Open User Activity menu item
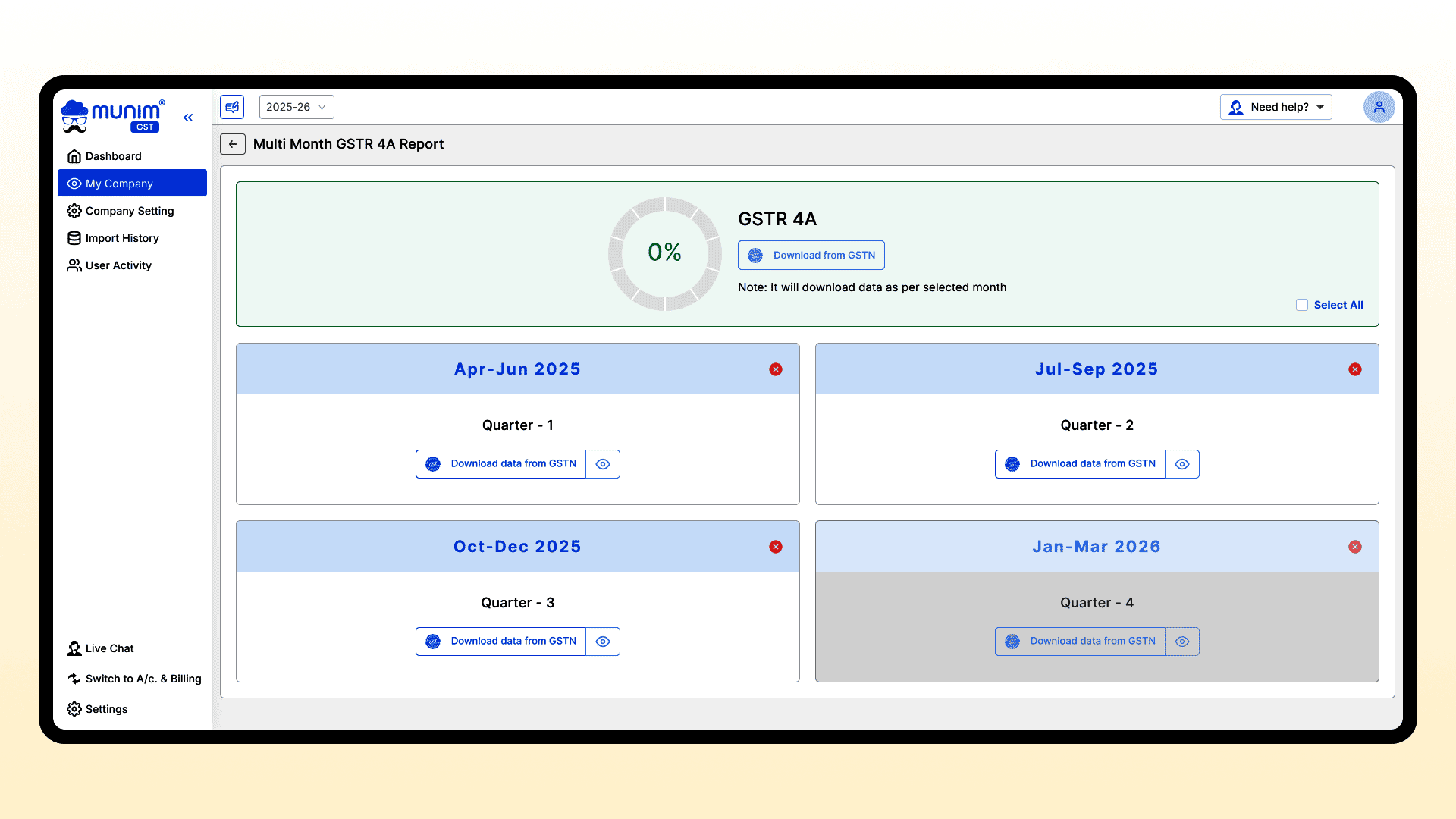 tap(118, 265)
